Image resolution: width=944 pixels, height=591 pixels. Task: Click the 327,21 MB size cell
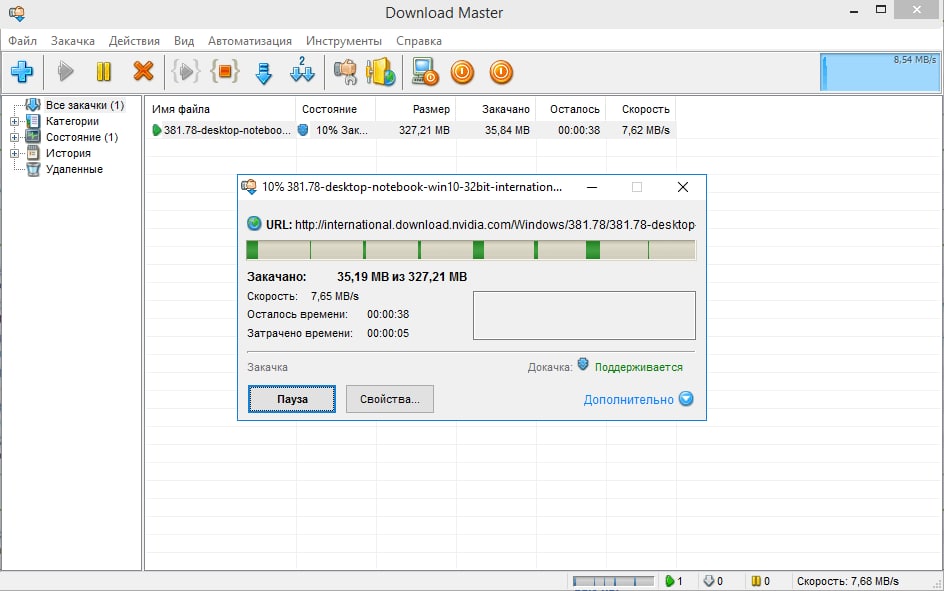tap(424, 130)
